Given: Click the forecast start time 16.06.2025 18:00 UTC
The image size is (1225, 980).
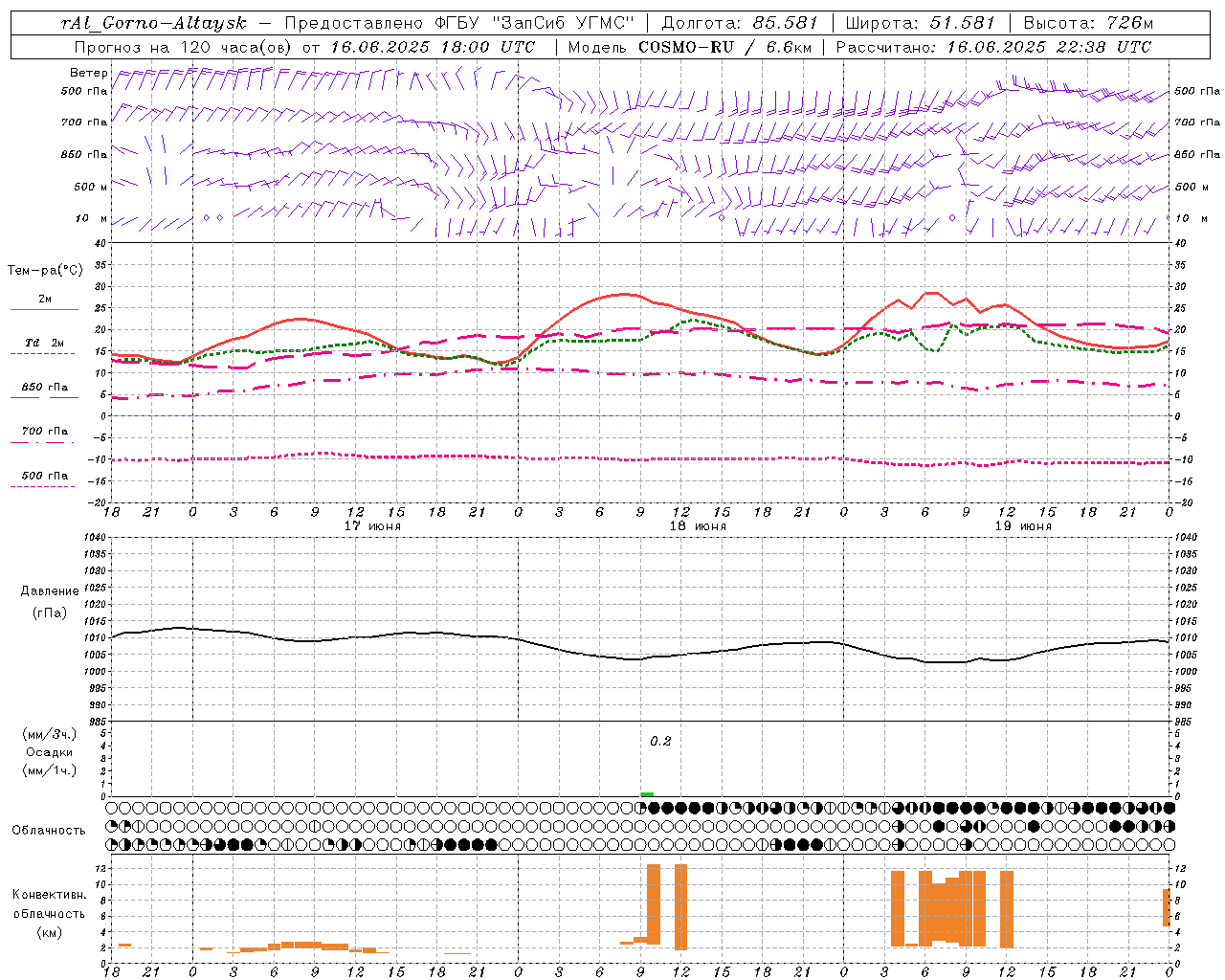Looking at the screenshot, I should (433, 47).
